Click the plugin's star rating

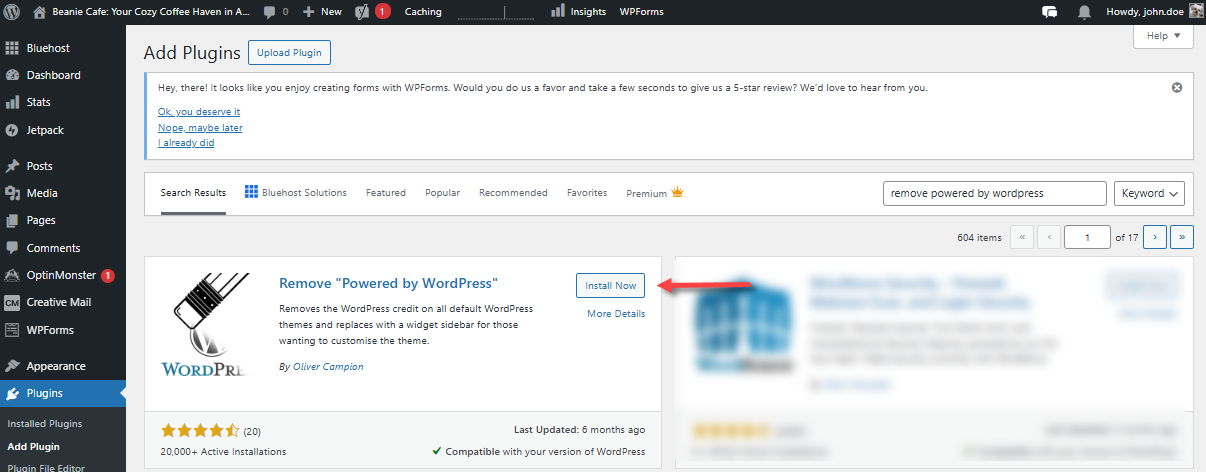point(200,431)
